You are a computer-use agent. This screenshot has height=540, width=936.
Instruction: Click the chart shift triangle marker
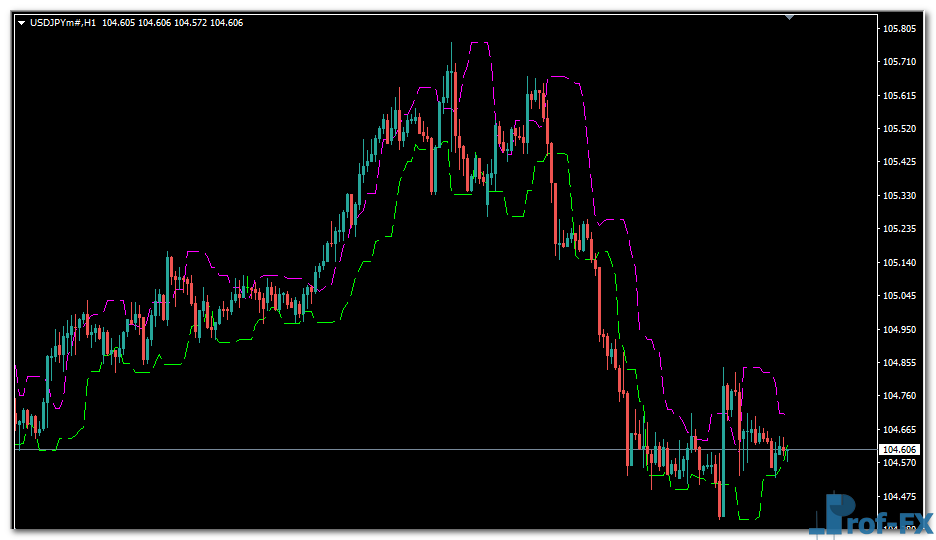coord(790,17)
